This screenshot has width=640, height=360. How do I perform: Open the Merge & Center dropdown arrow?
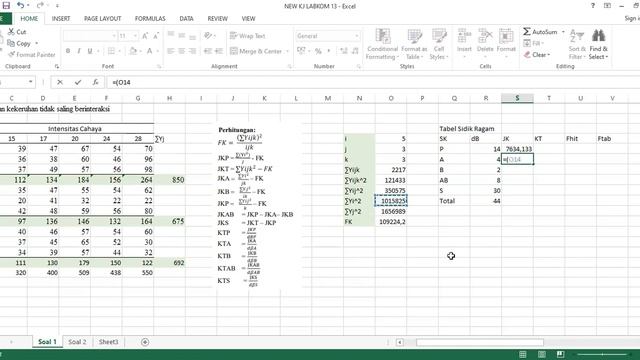tap(287, 51)
